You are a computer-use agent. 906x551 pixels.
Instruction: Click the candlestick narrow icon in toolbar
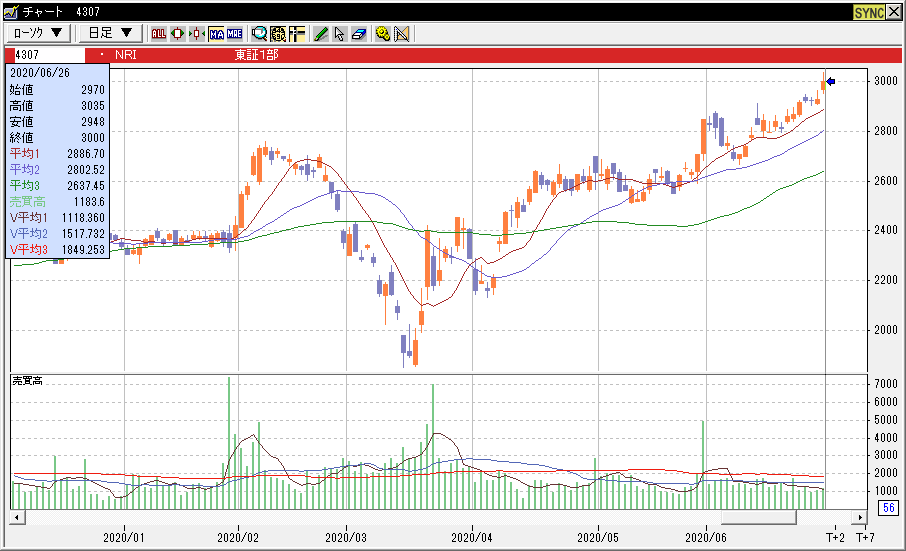point(196,33)
